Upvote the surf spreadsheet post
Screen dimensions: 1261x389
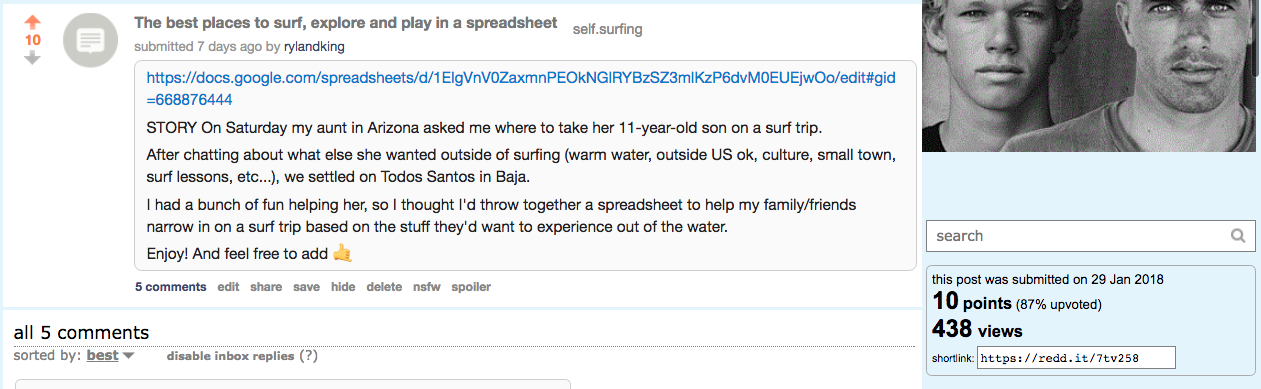tap(33, 22)
